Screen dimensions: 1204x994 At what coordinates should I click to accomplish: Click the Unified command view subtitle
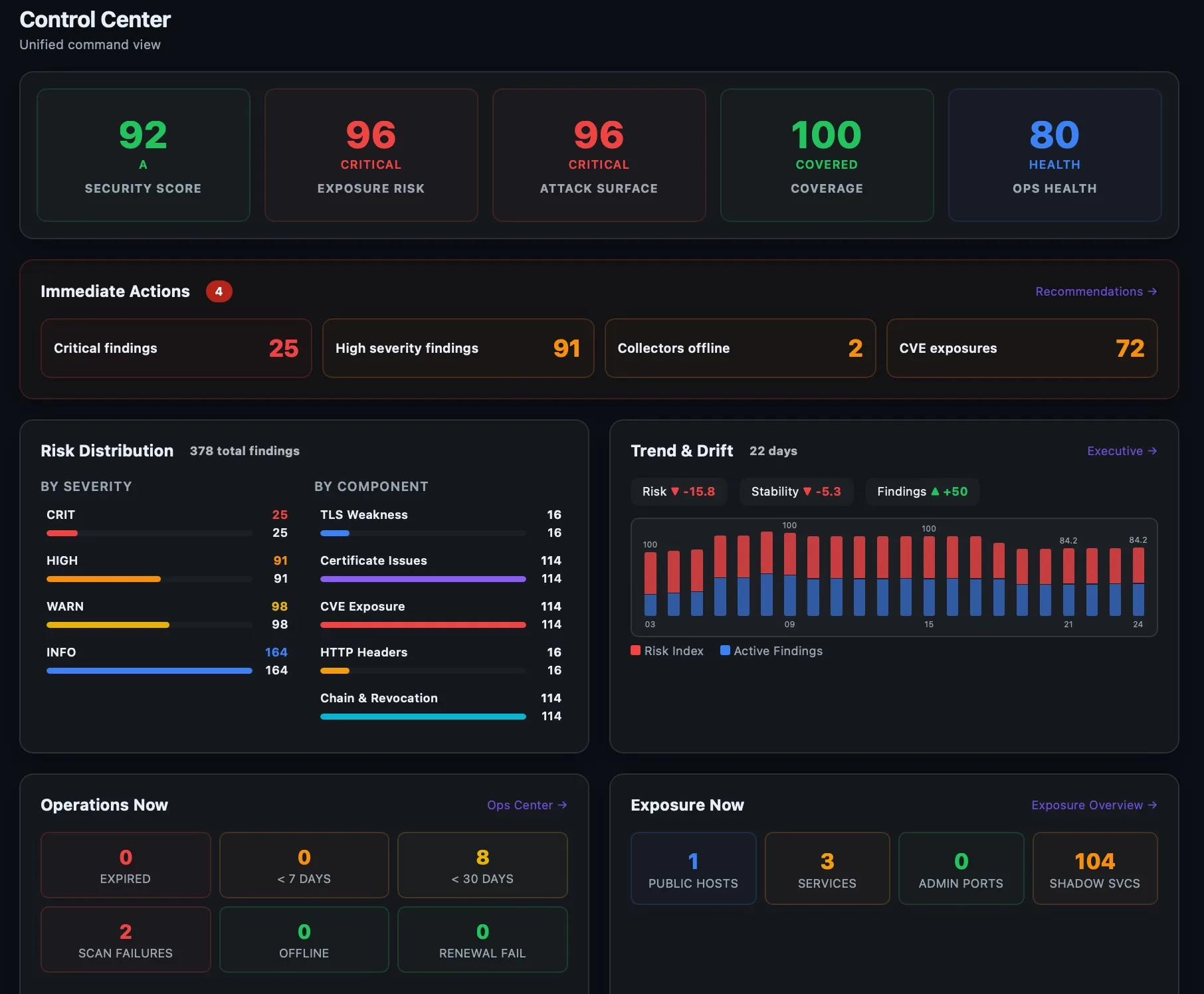90,45
